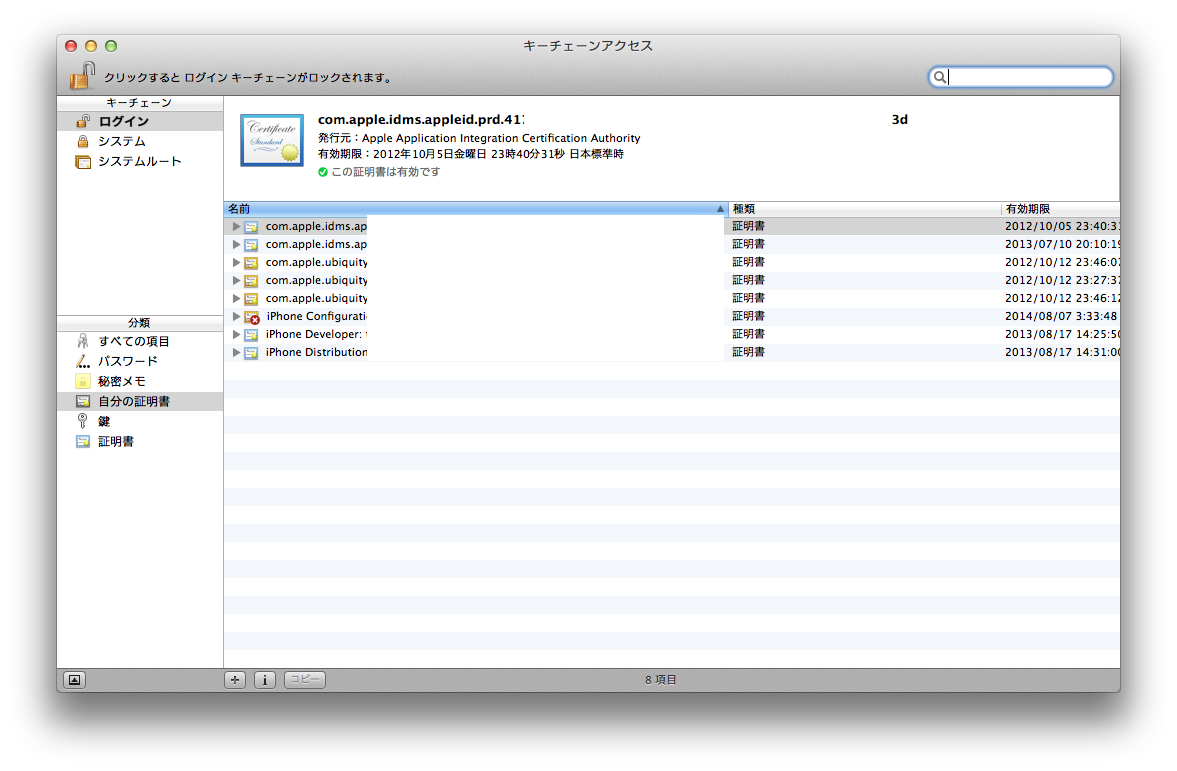1177x771 pixels.
Task: Focus the keychain search field
Action: pyautogui.click(x=1021, y=77)
